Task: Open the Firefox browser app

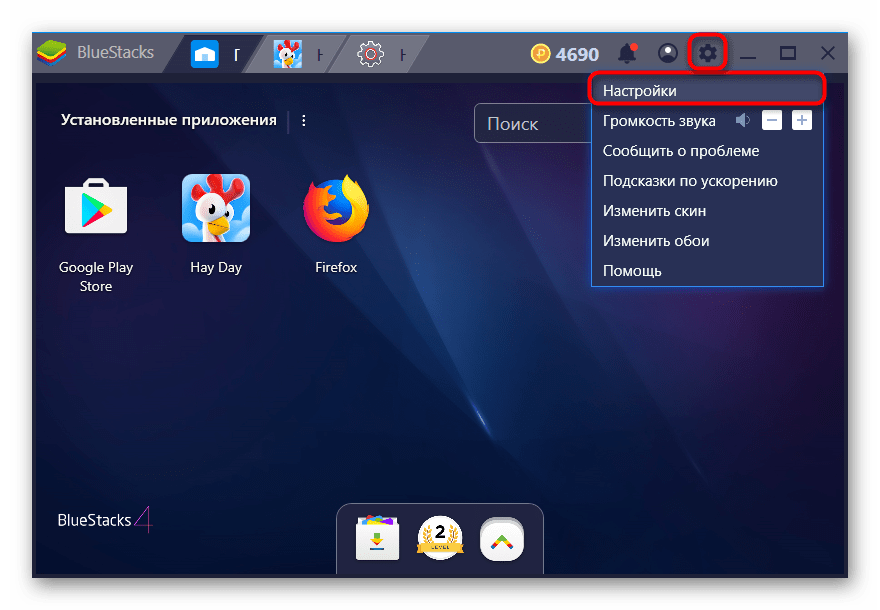Action: point(336,209)
